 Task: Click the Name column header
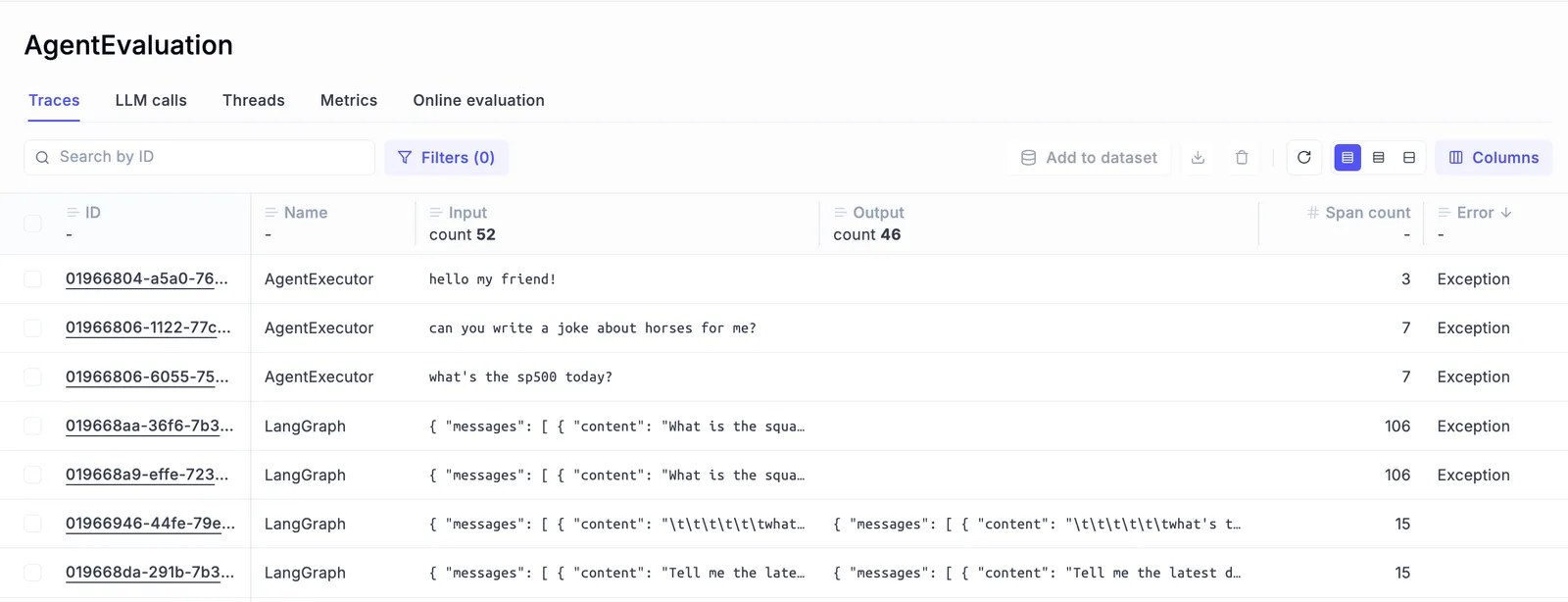coord(306,213)
